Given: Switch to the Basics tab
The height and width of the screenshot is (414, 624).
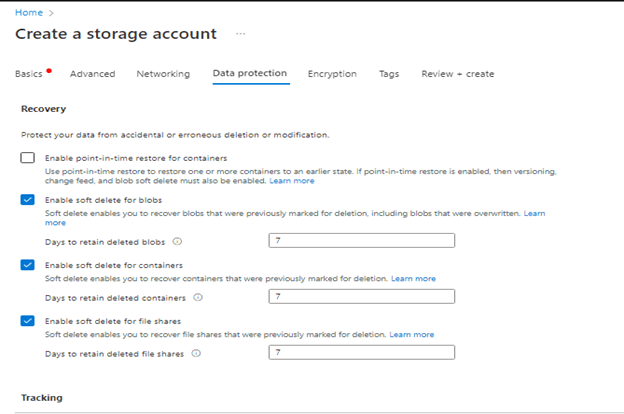Looking at the screenshot, I should [30, 74].
